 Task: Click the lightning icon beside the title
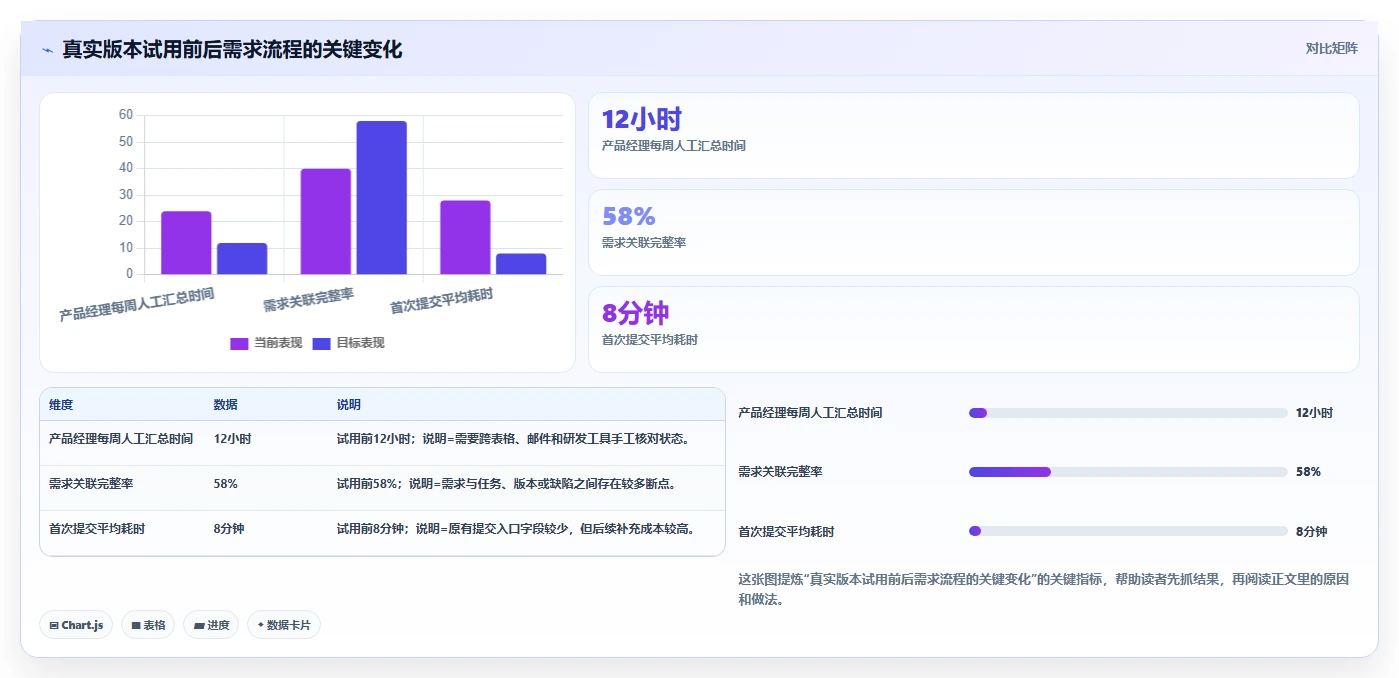[x=48, y=50]
